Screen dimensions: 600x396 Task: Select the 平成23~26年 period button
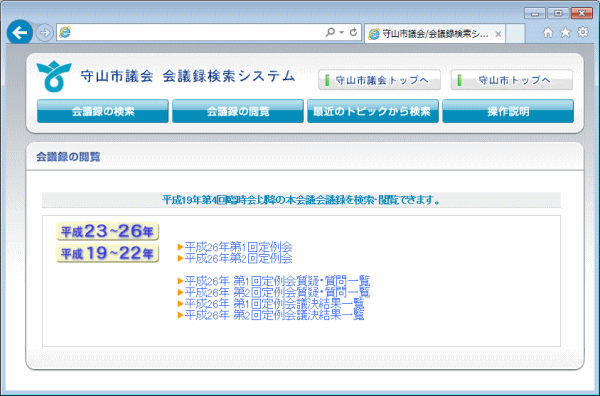pyautogui.click(x=108, y=231)
